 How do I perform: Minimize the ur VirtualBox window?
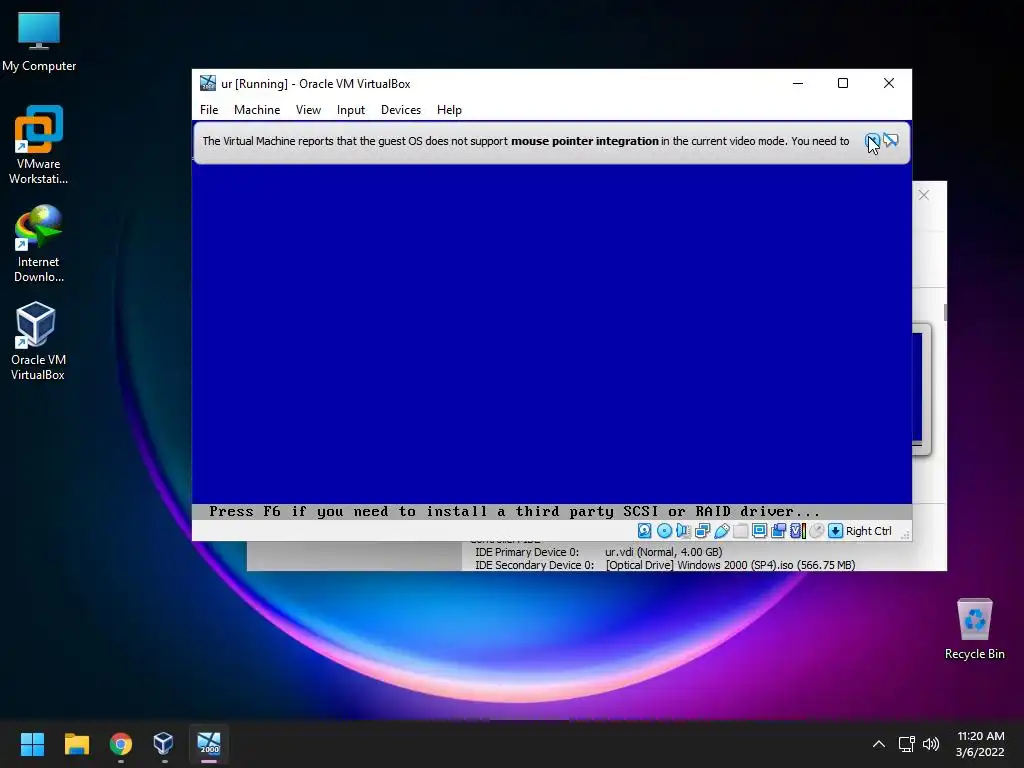[x=798, y=83]
